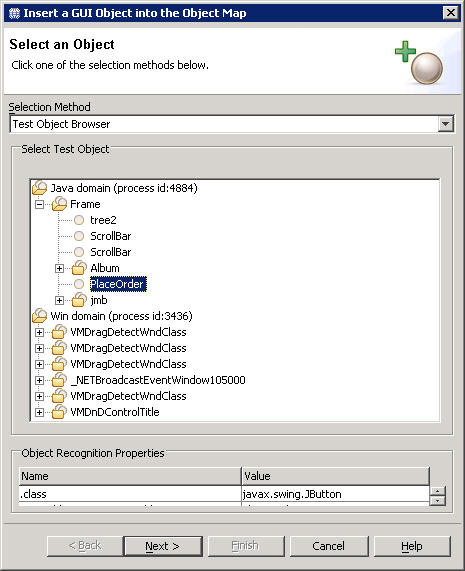This screenshot has width=465, height=571.
Task: Click the Cancel button
Action: [329, 546]
